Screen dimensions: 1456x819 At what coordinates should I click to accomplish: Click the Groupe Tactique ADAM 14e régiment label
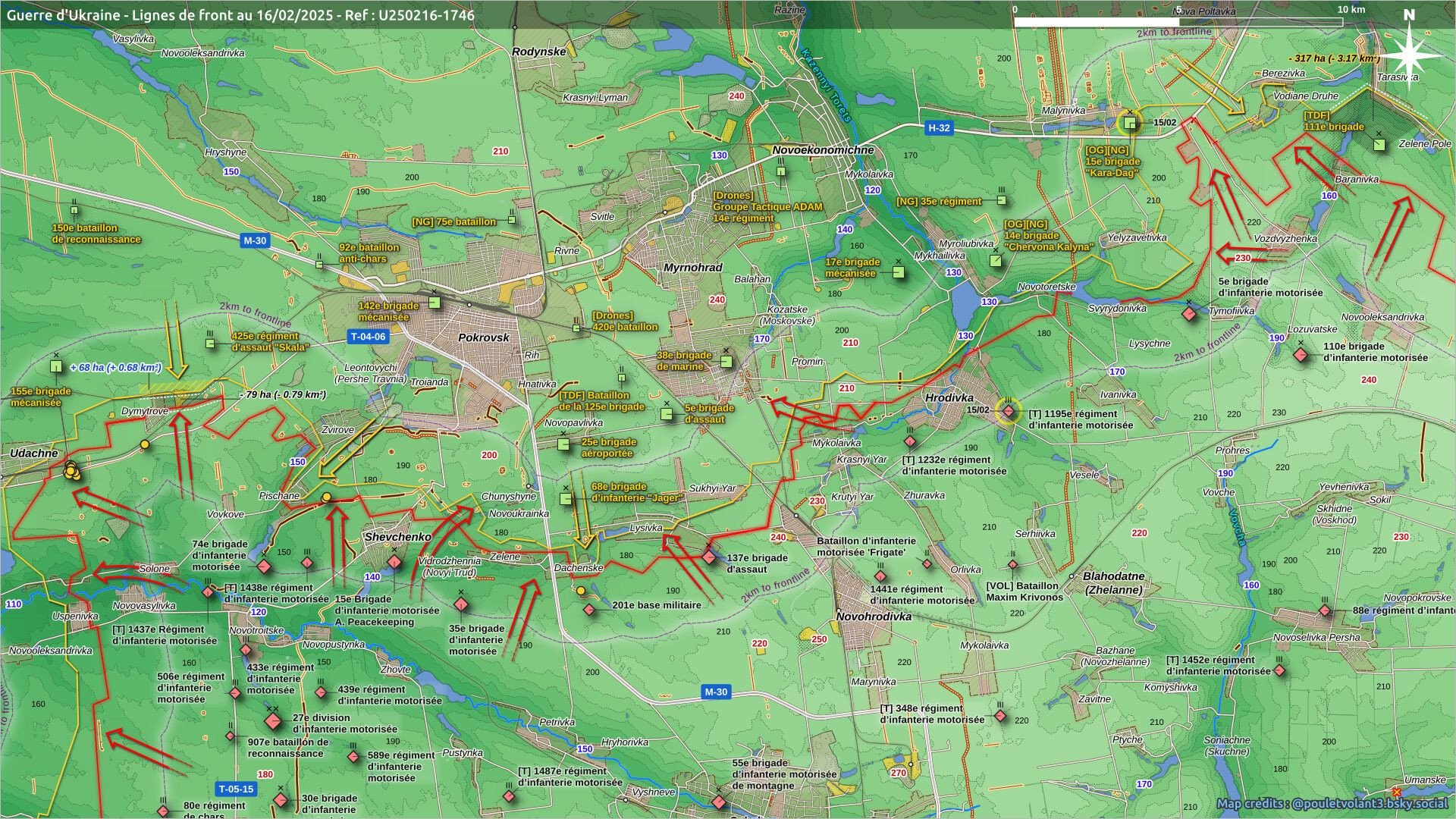pyautogui.click(x=767, y=207)
